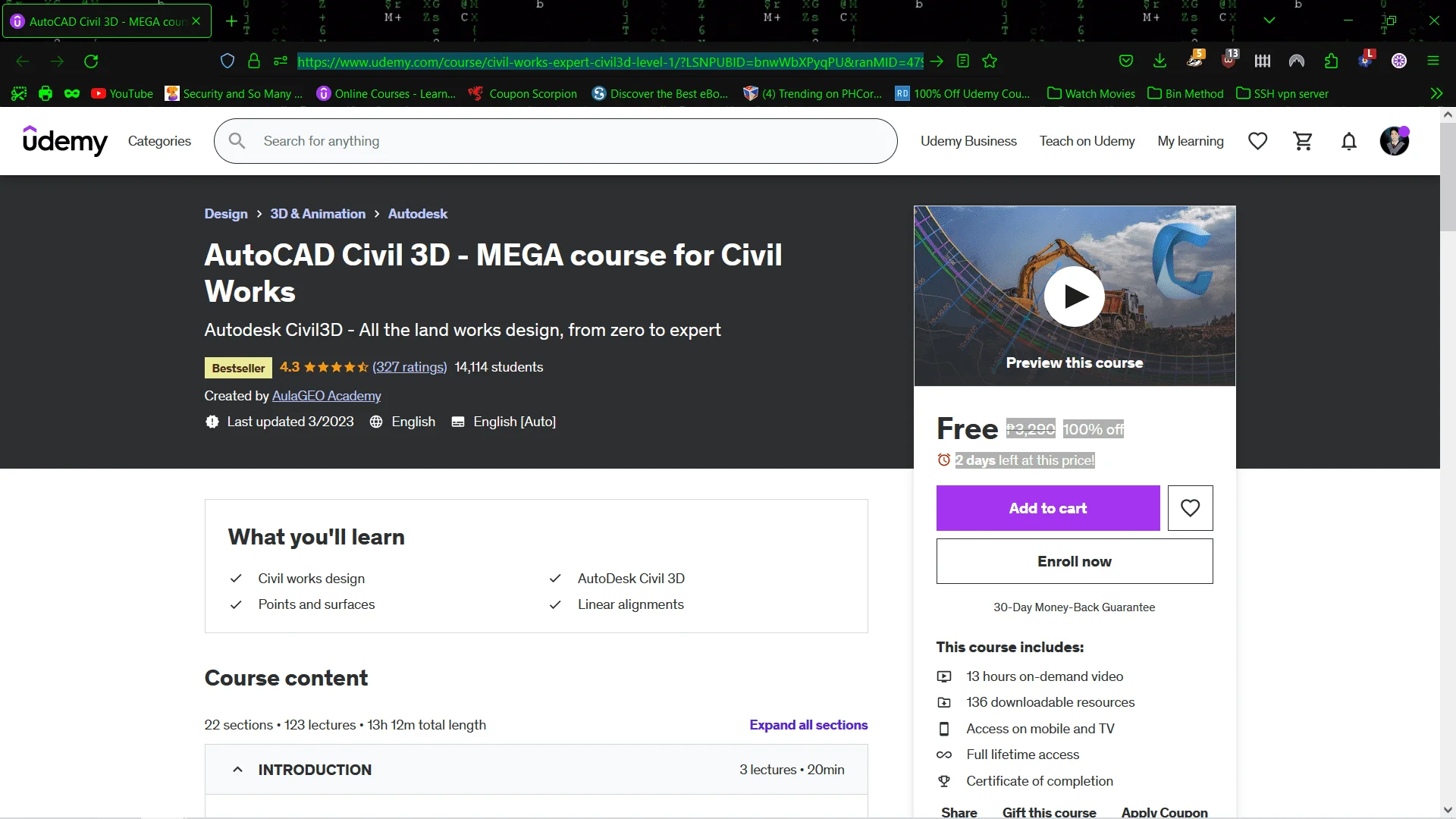1456x819 pixels.
Task: Open Teach on Udemy
Action: point(1087,141)
